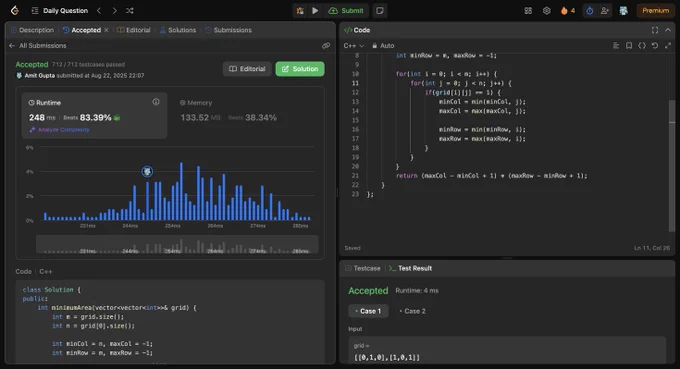Viewport: 680px width, 369px height.
Task: Open the layout grid icon
Action: (528, 10)
